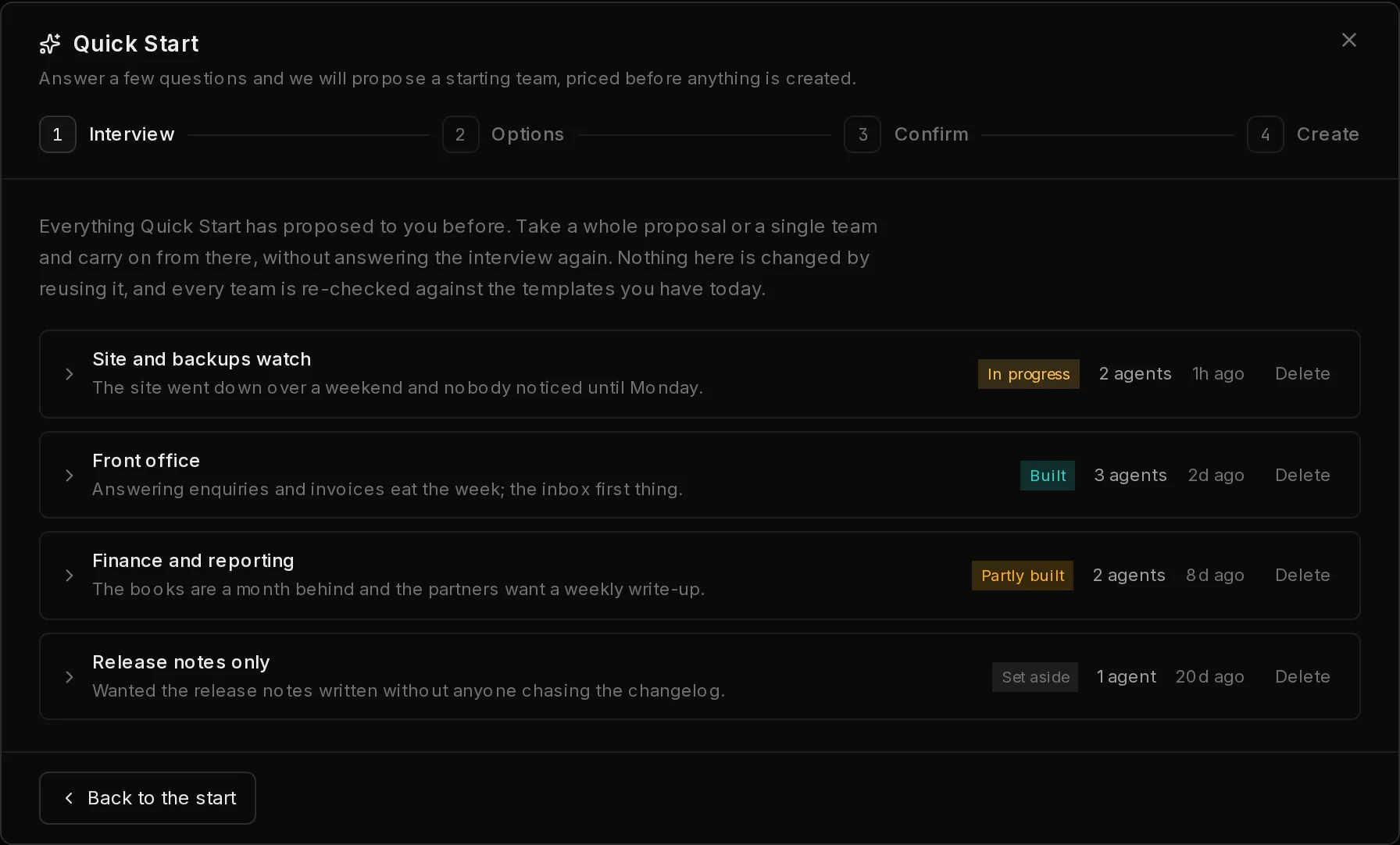This screenshot has height=845, width=1400.
Task: Delete the Release notes only proposal
Action: click(x=1302, y=677)
